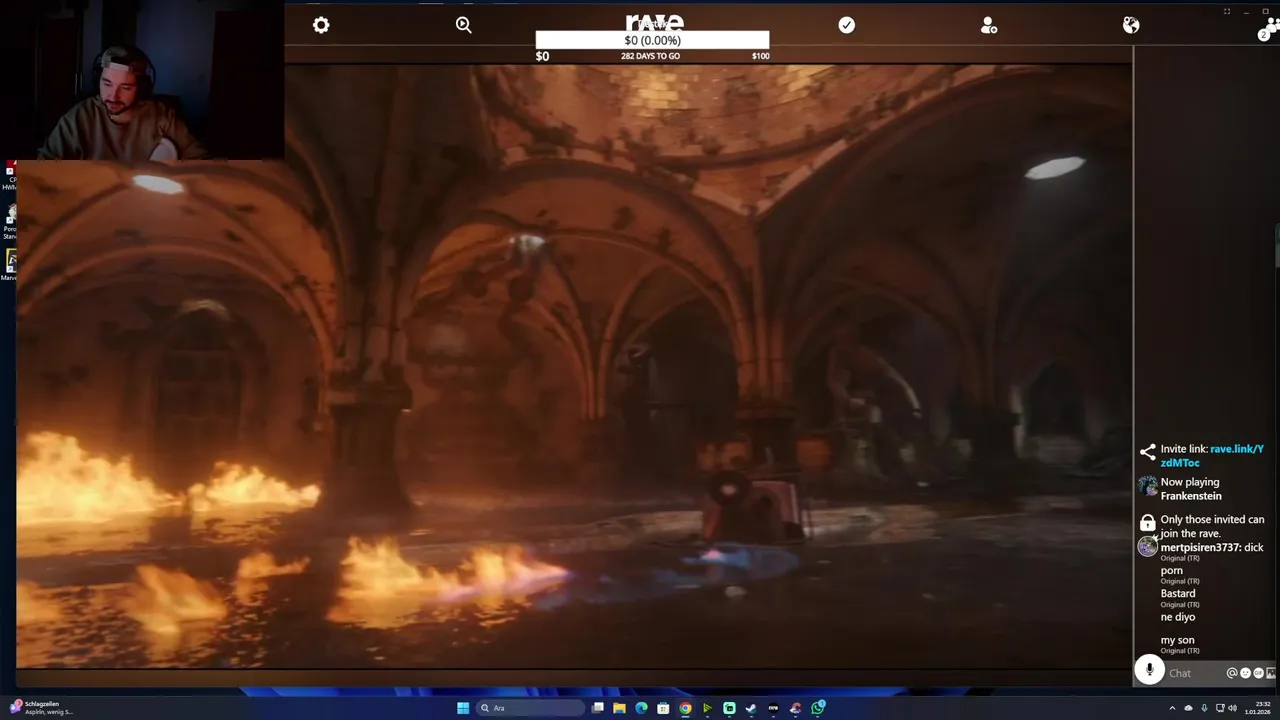Screen dimensions: 1280x720
Task: Switch to Rave app on the taskbar
Action: [x=773, y=708]
